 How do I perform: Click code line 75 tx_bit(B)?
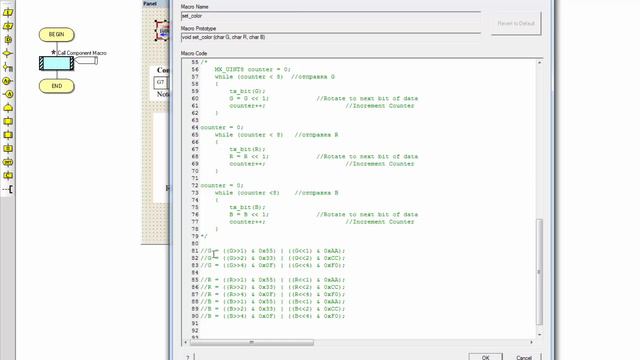[247, 207]
